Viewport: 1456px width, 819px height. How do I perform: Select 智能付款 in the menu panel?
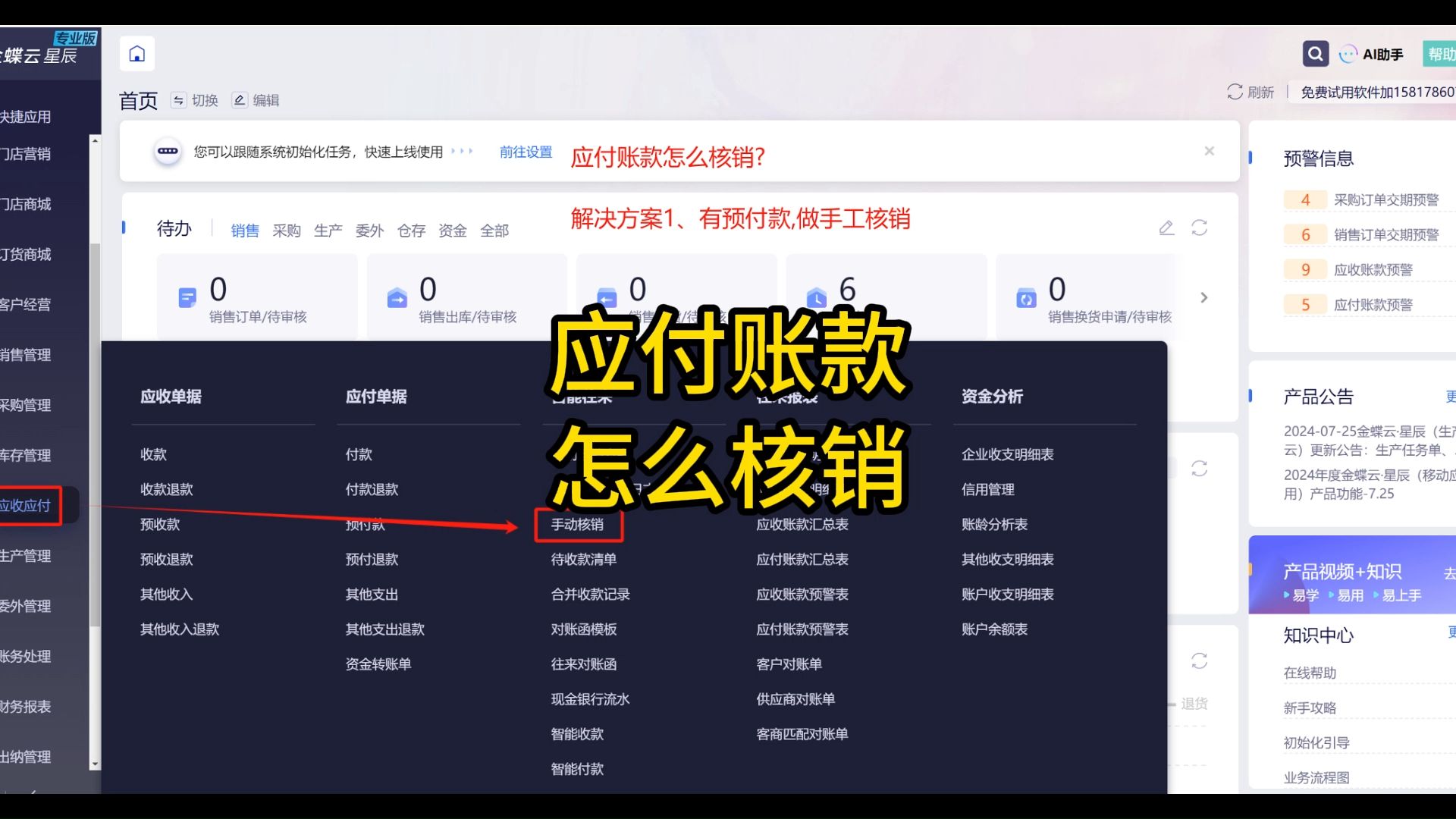click(x=576, y=768)
